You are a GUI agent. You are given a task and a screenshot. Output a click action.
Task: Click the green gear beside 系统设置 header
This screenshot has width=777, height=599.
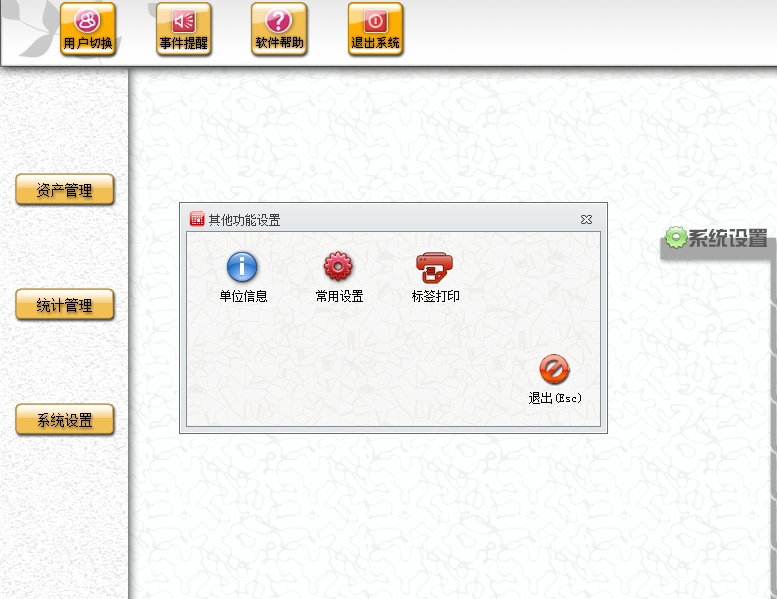tap(676, 237)
